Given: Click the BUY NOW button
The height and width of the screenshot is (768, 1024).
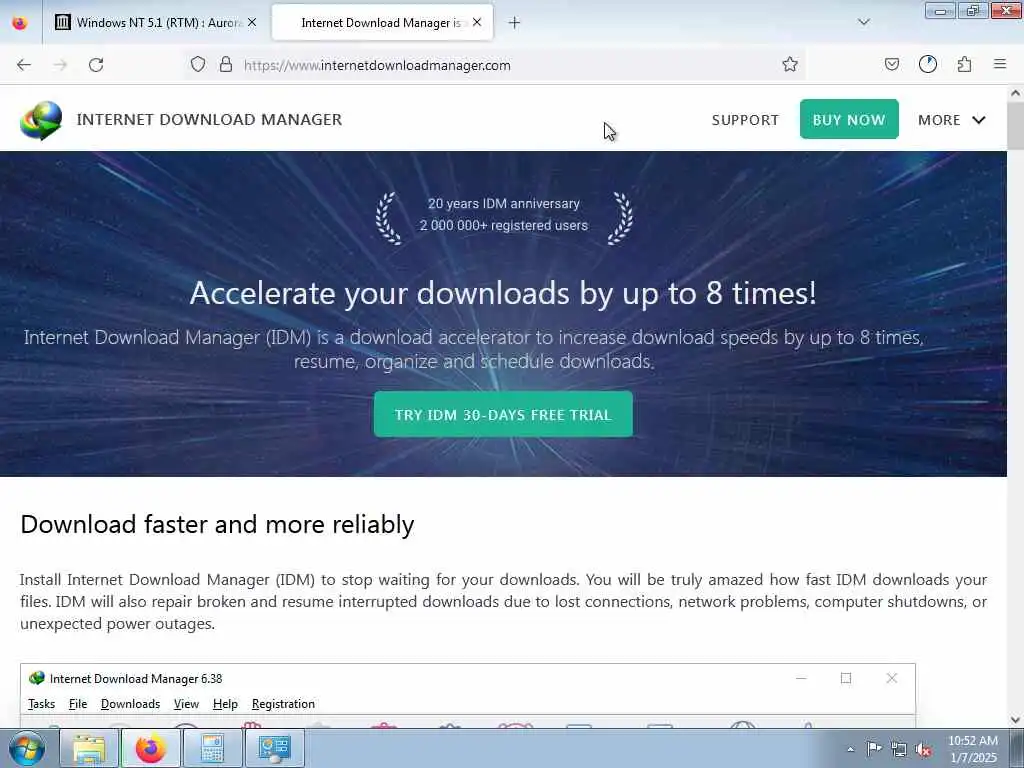Looking at the screenshot, I should coord(849,119).
